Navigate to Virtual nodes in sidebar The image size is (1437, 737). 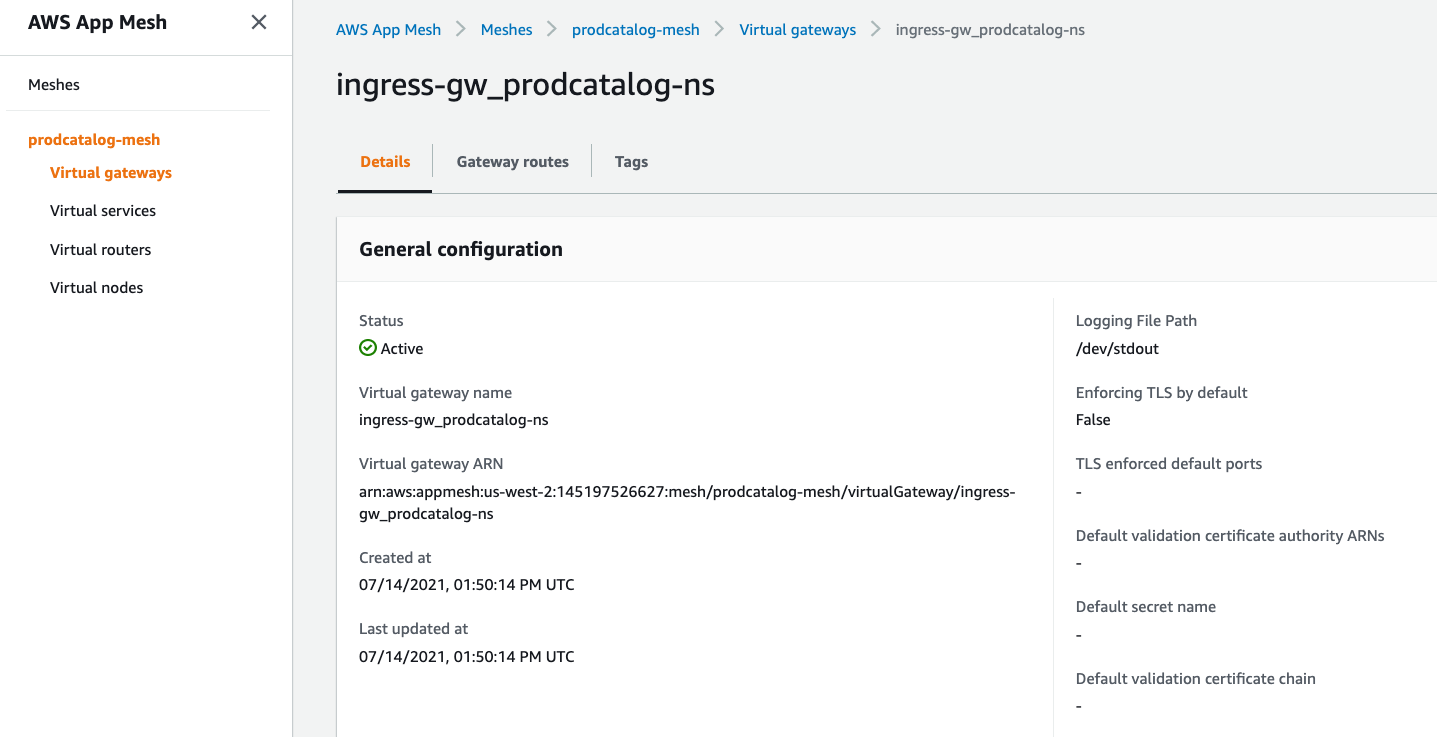[97, 288]
